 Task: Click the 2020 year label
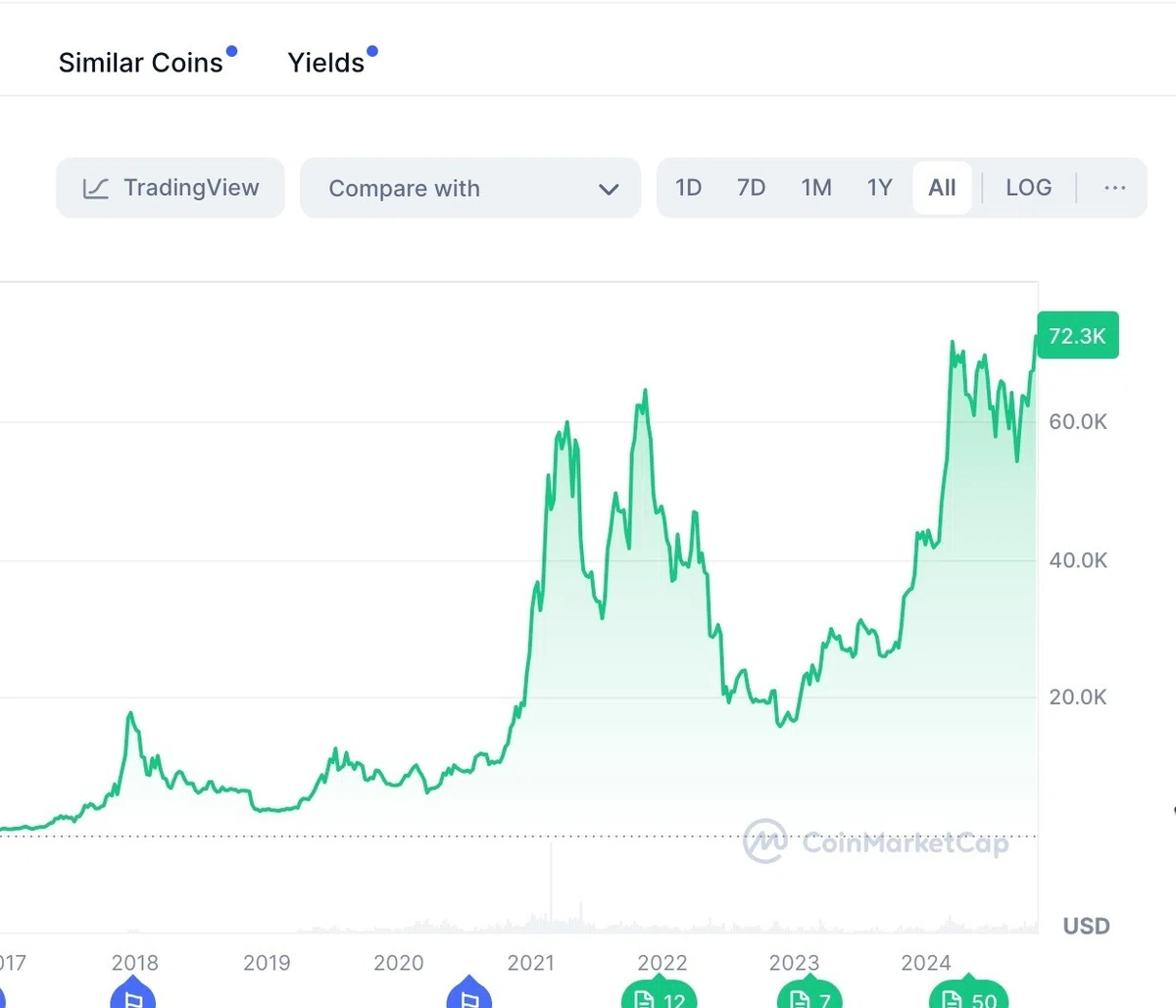coord(399,963)
